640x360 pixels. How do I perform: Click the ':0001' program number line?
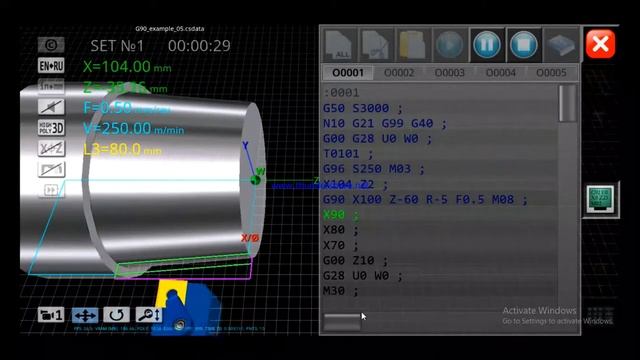(x=342, y=93)
